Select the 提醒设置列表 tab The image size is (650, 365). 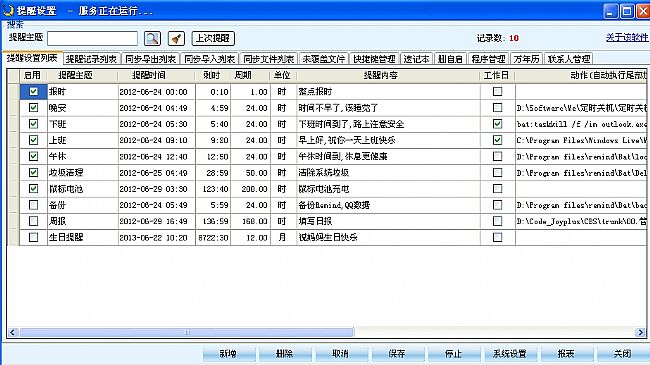[32, 58]
